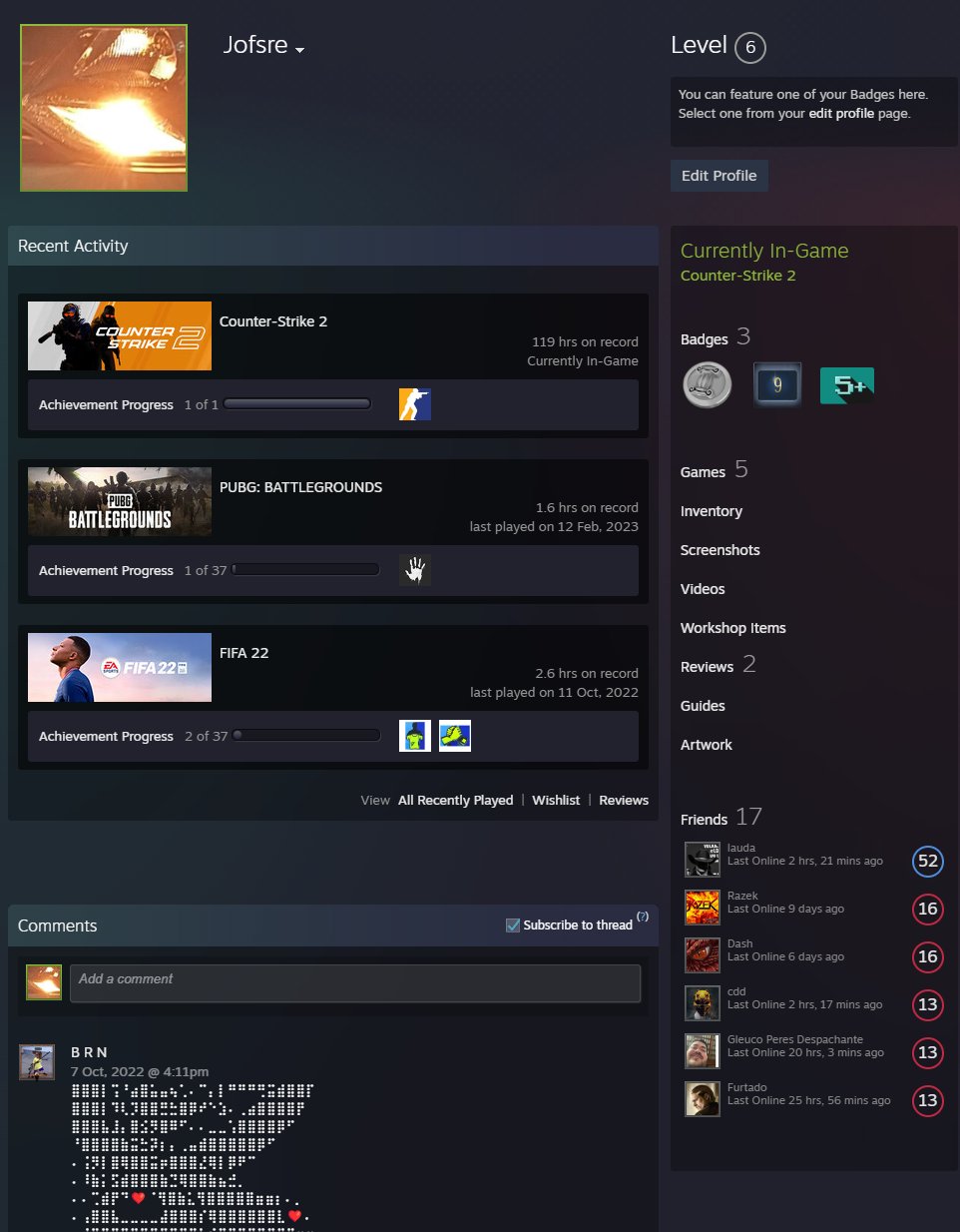Screen dimensions: 960x1232
Task: Toggle the Subscribe to thread checkbox
Action: click(x=513, y=925)
